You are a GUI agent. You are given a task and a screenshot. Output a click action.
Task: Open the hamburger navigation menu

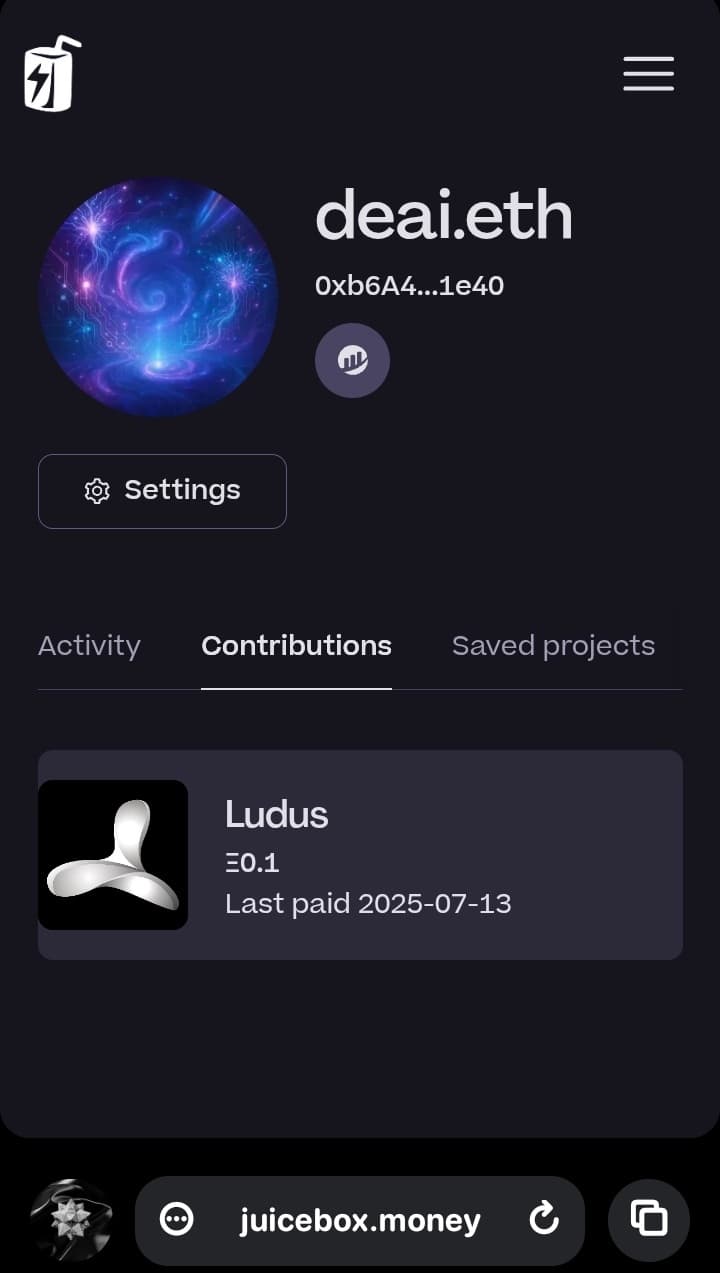648,74
